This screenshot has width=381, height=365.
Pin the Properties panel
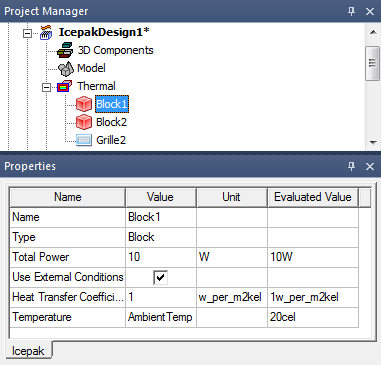tap(351, 166)
